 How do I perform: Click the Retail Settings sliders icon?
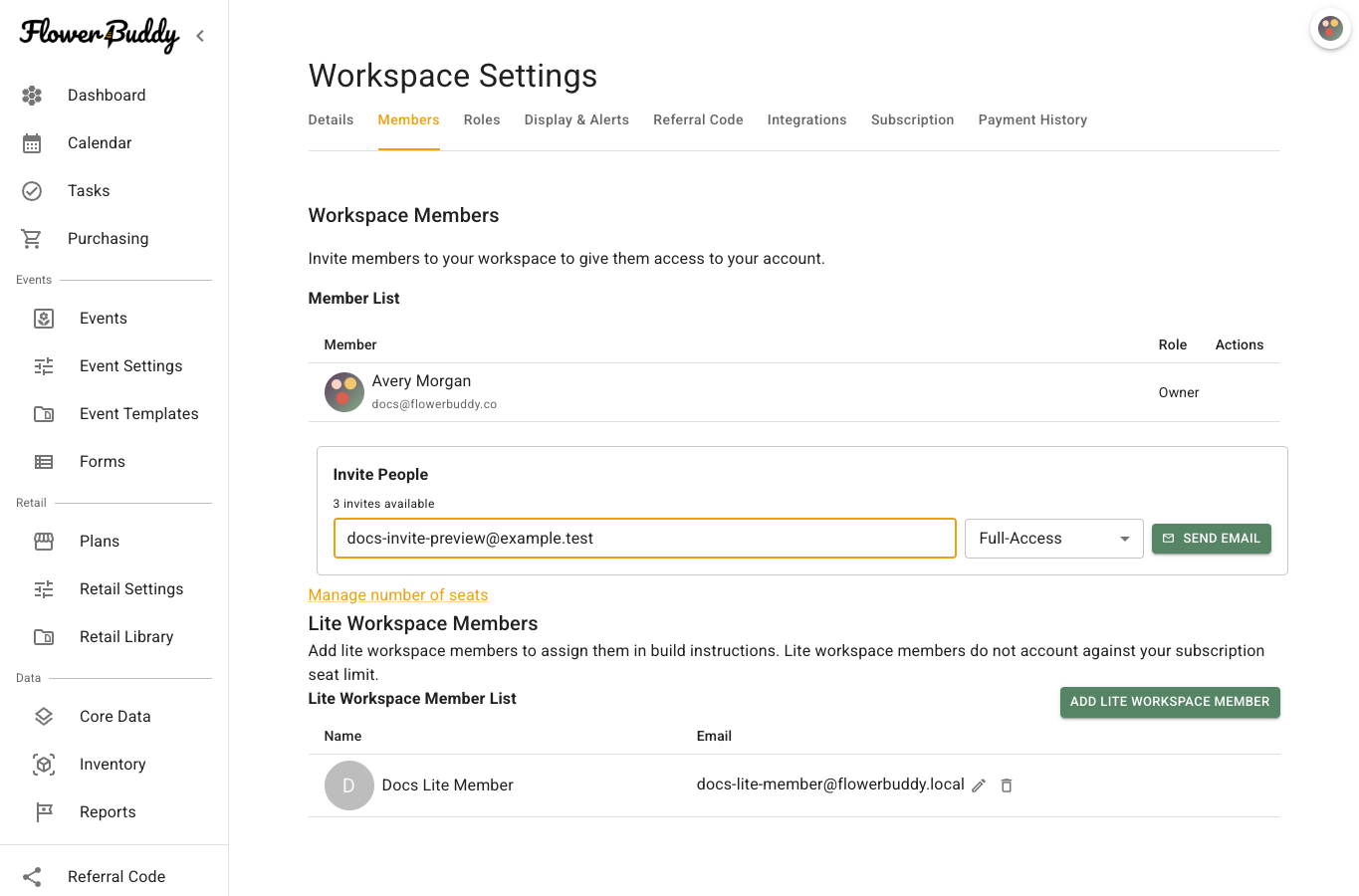(44, 589)
